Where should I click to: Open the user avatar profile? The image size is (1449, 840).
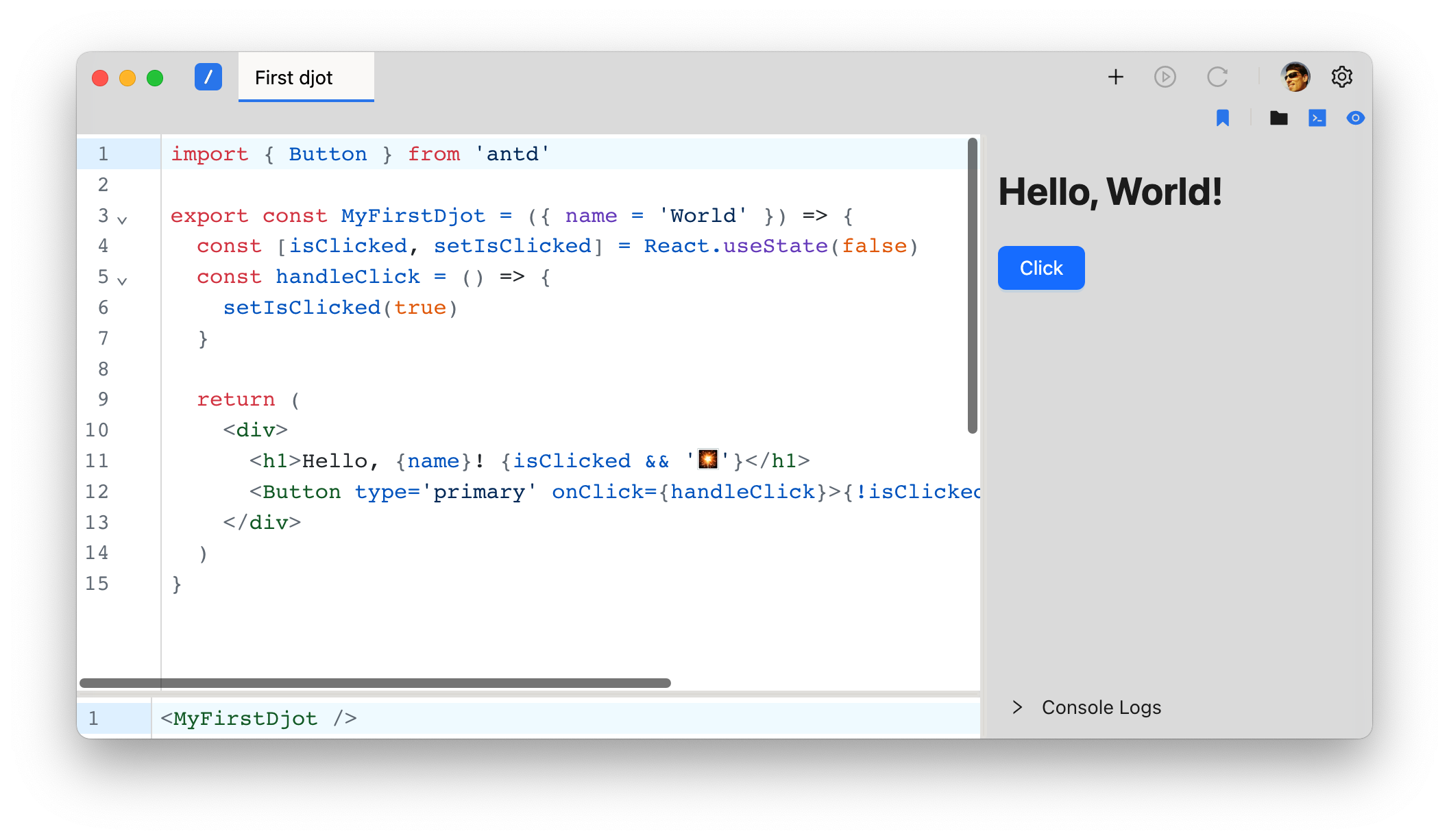(1295, 77)
